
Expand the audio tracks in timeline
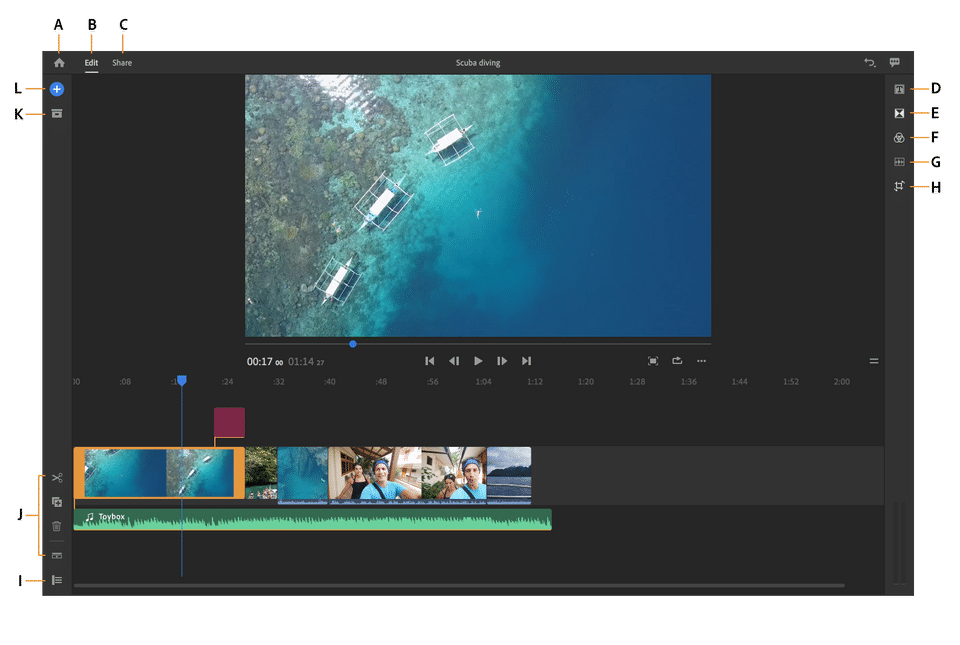click(x=57, y=554)
